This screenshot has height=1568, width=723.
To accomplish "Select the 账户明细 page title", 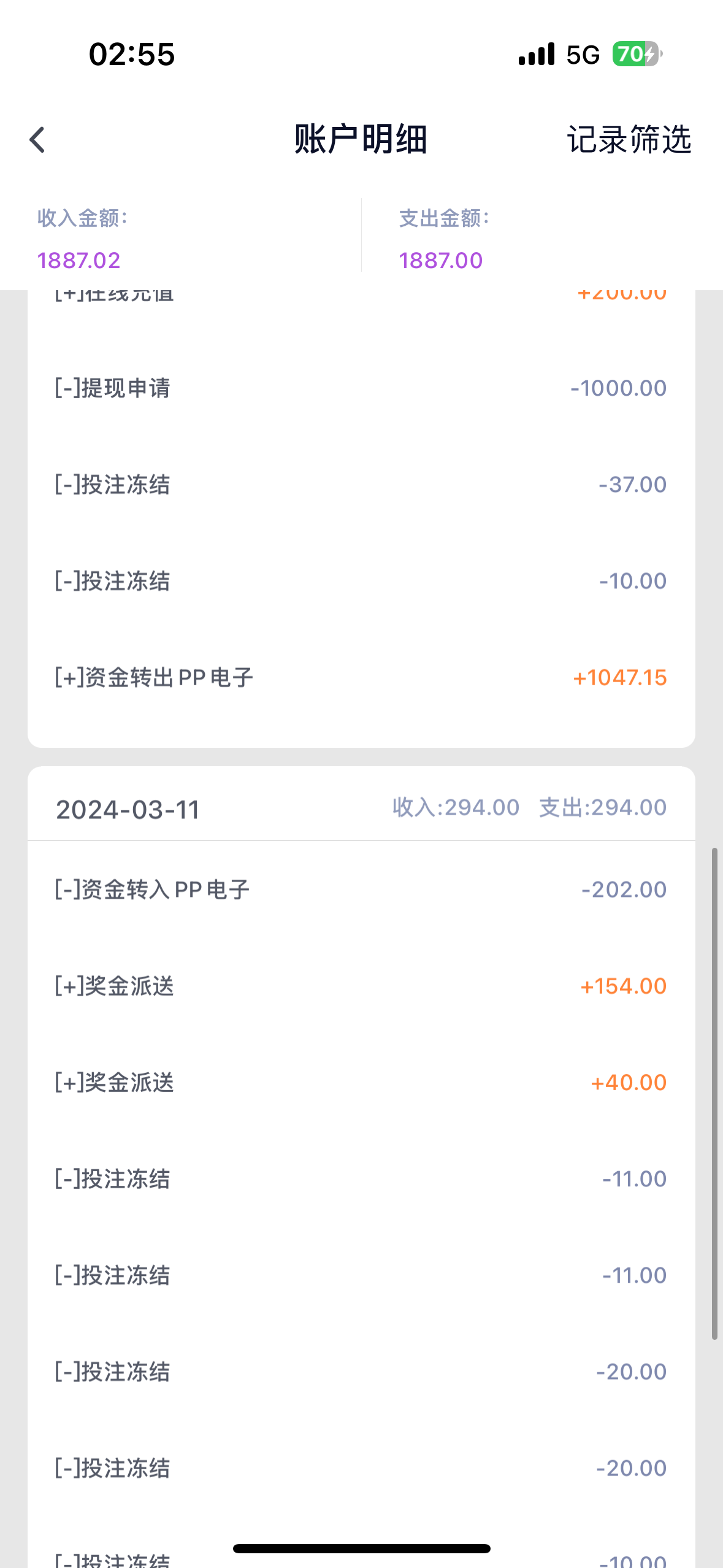I will pyautogui.click(x=361, y=139).
